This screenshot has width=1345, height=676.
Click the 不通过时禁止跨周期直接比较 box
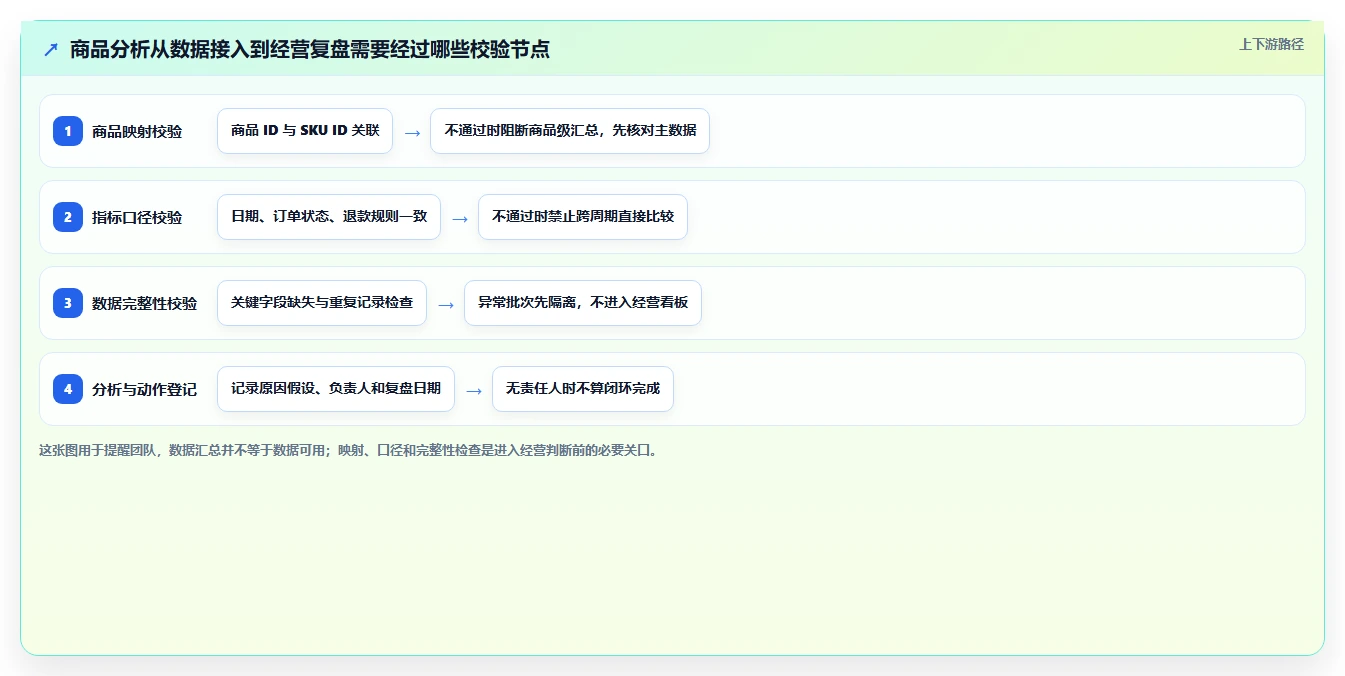583,217
